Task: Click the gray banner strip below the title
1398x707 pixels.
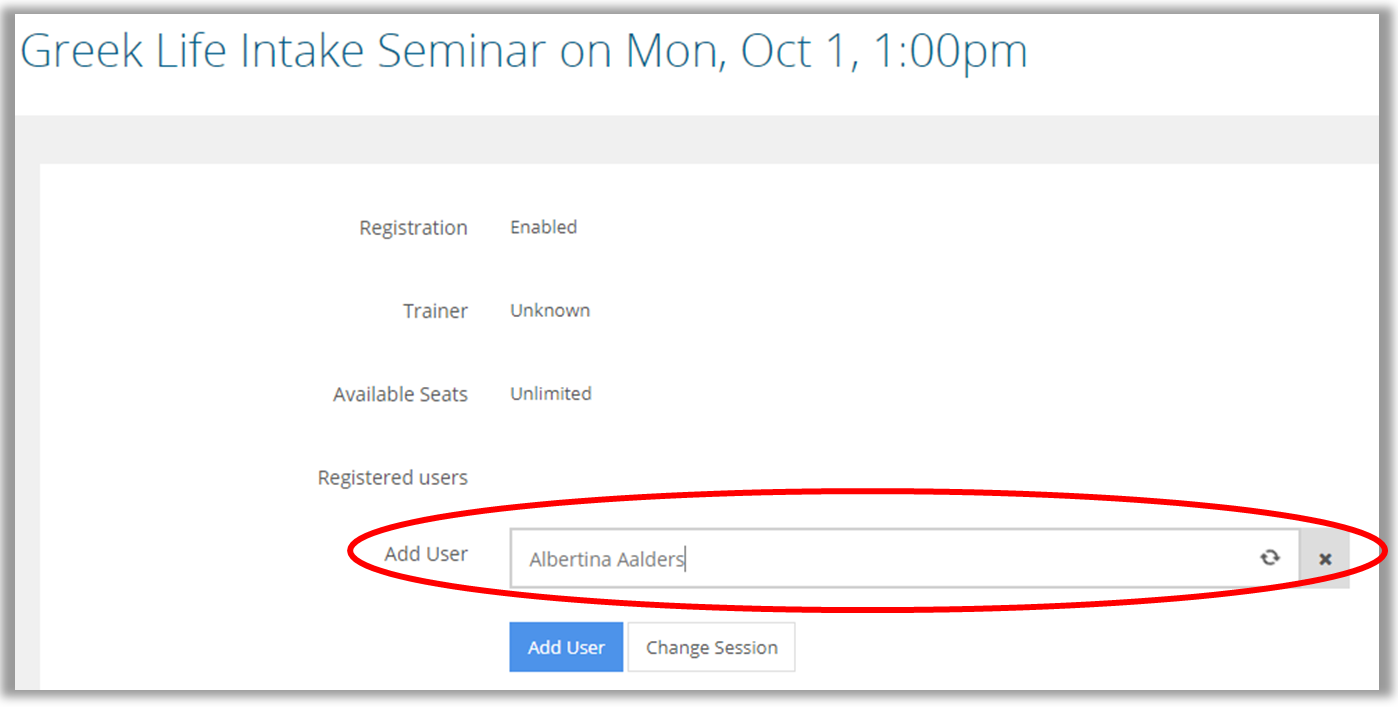Action: point(700,138)
